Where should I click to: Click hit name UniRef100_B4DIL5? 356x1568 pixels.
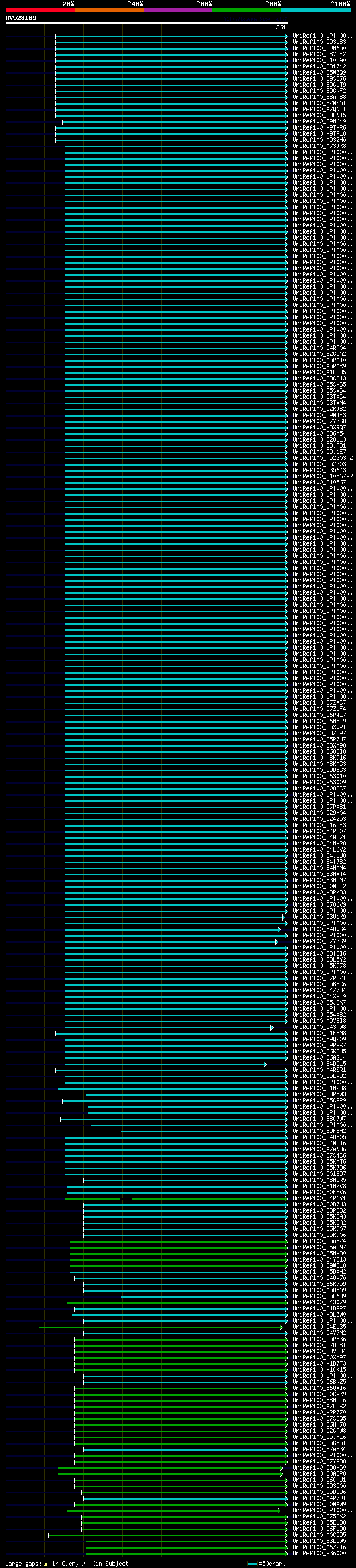tap(319, 1064)
